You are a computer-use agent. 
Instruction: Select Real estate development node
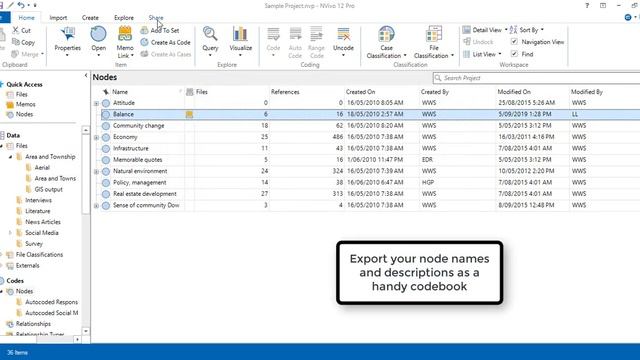click(x=144, y=194)
